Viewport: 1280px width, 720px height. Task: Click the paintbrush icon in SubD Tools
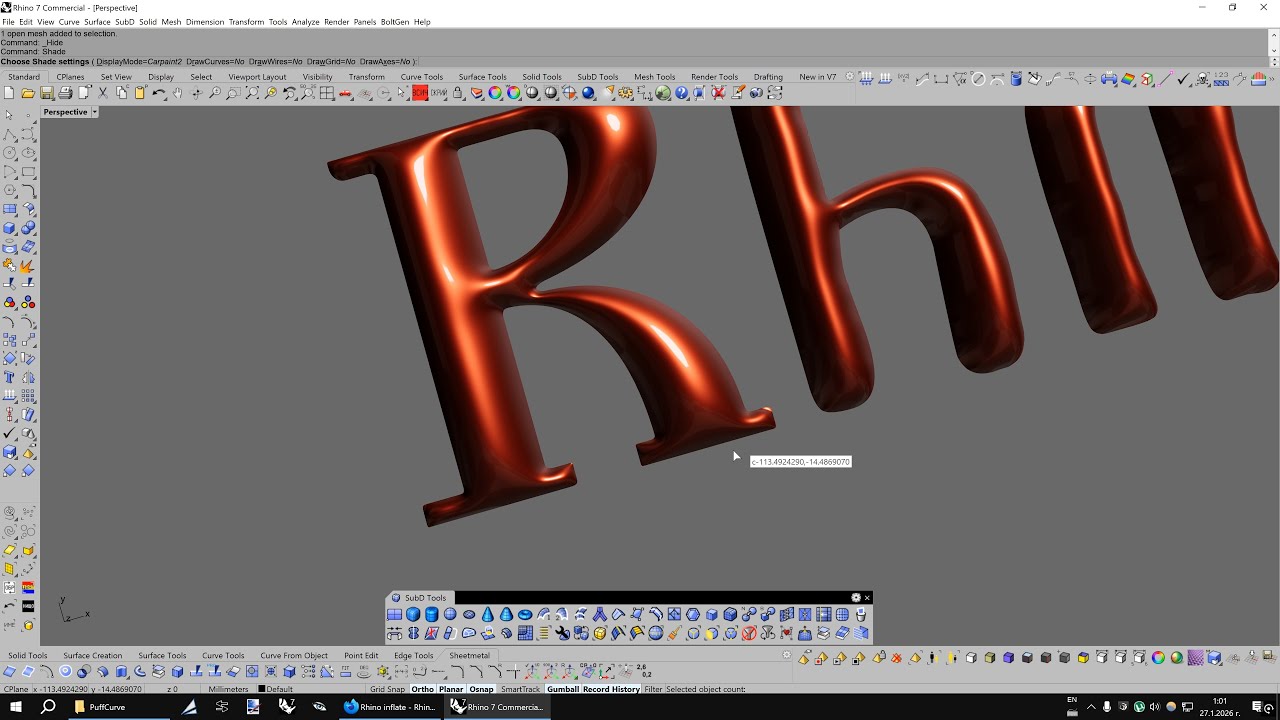tap(675, 633)
